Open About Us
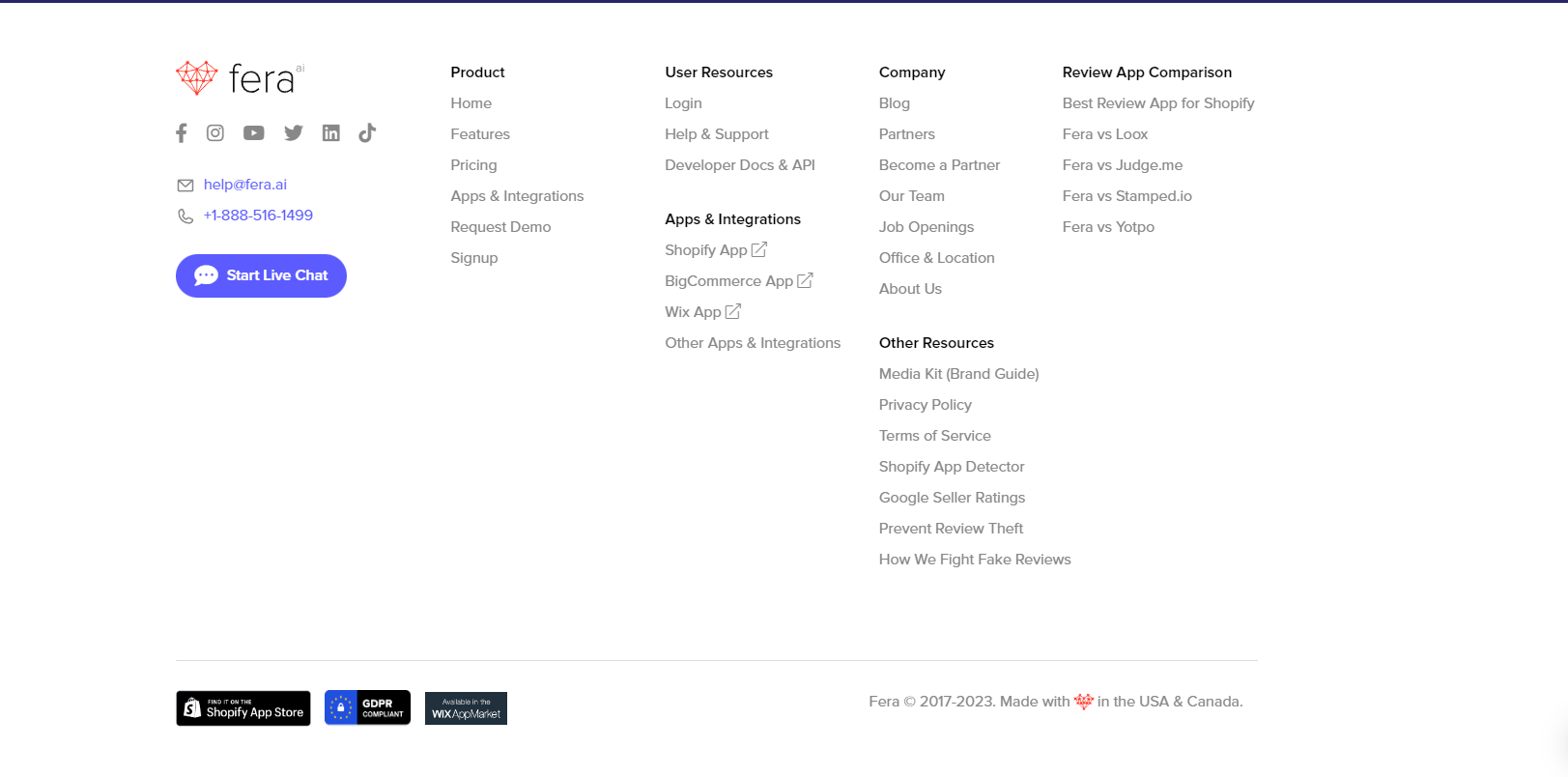 [x=910, y=289]
